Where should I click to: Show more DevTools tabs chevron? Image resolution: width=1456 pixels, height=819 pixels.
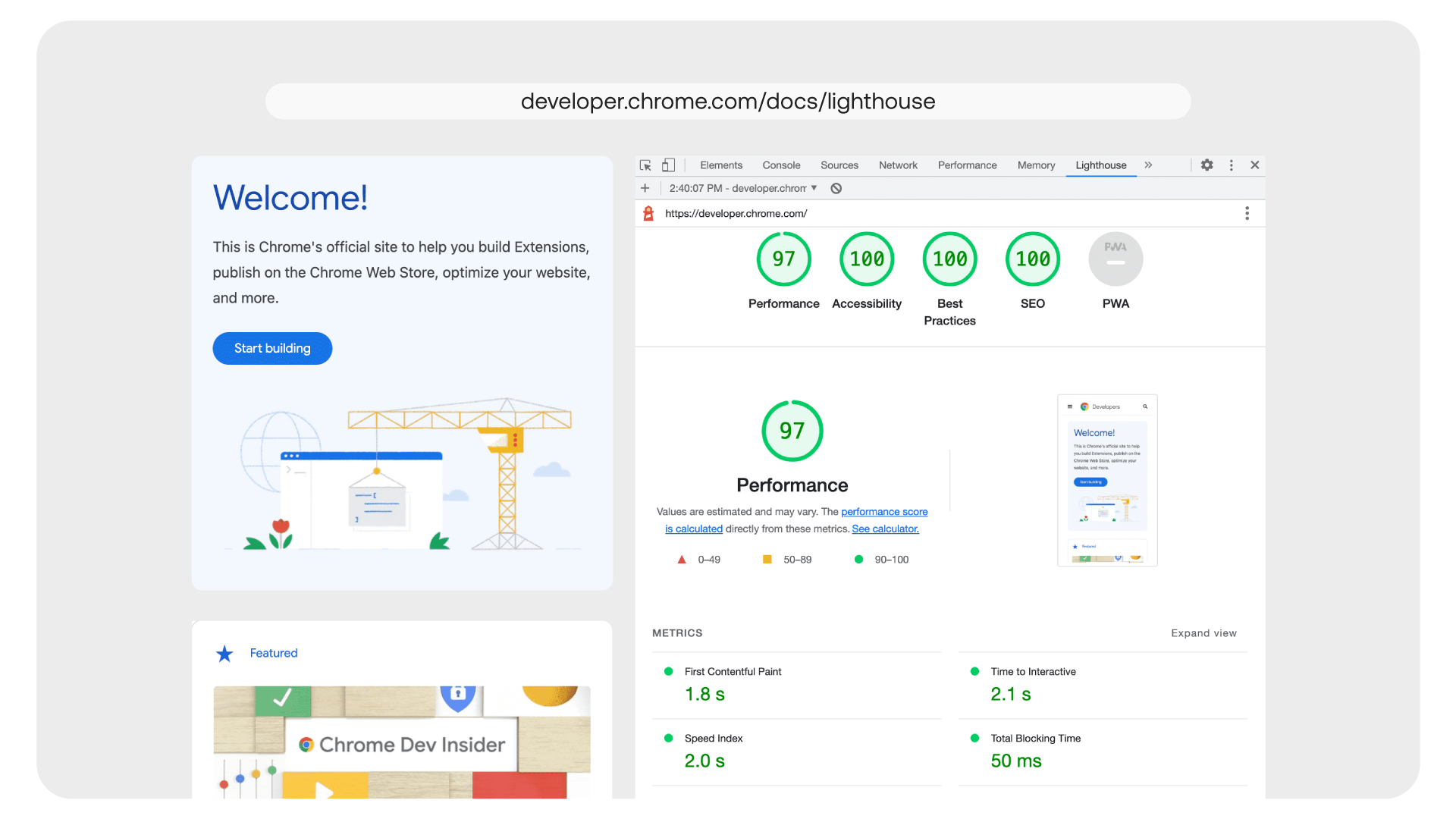(1148, 165)
